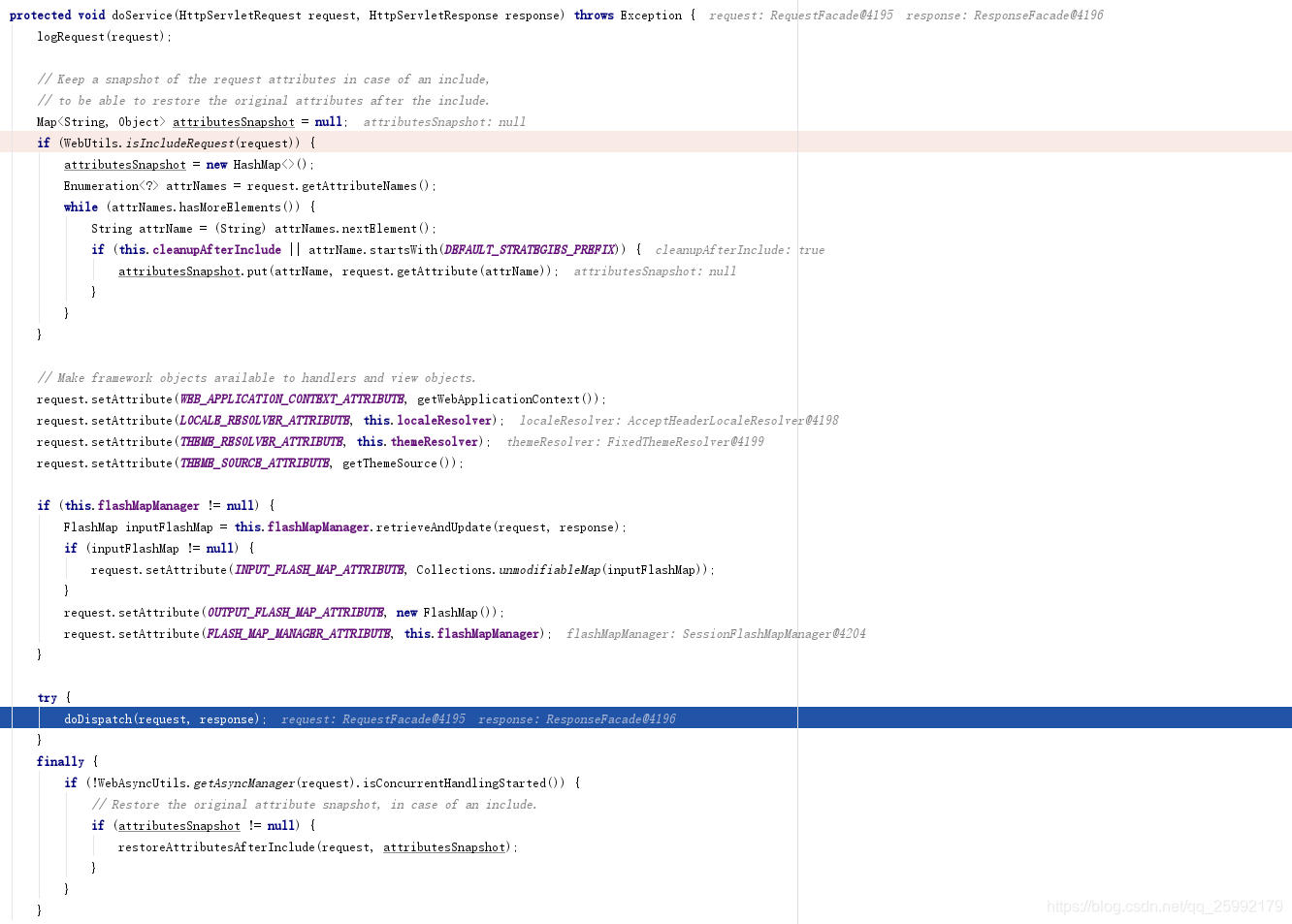Click the finally keyword

(60, 762)
